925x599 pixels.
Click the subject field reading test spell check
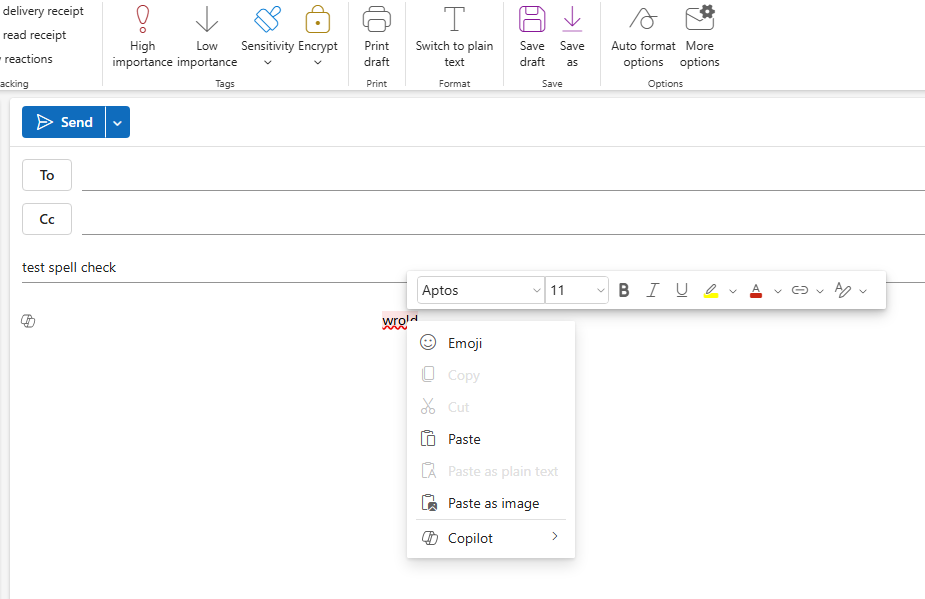tap(70, 267)
